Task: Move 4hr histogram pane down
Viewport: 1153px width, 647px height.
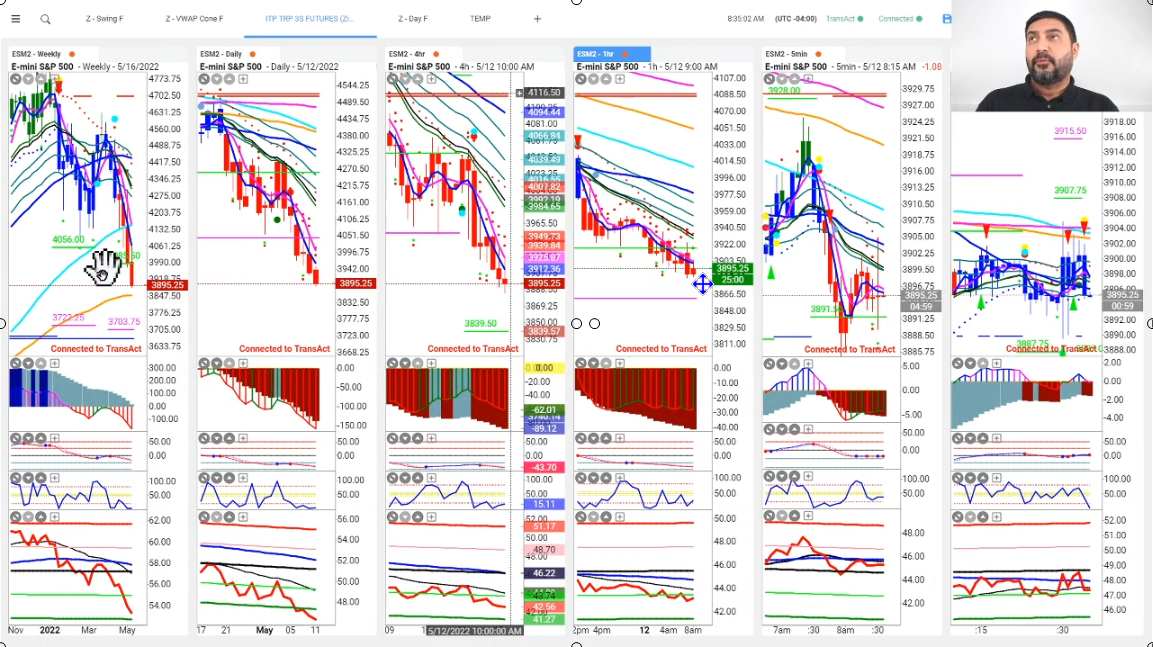Action: click(405, 363)
